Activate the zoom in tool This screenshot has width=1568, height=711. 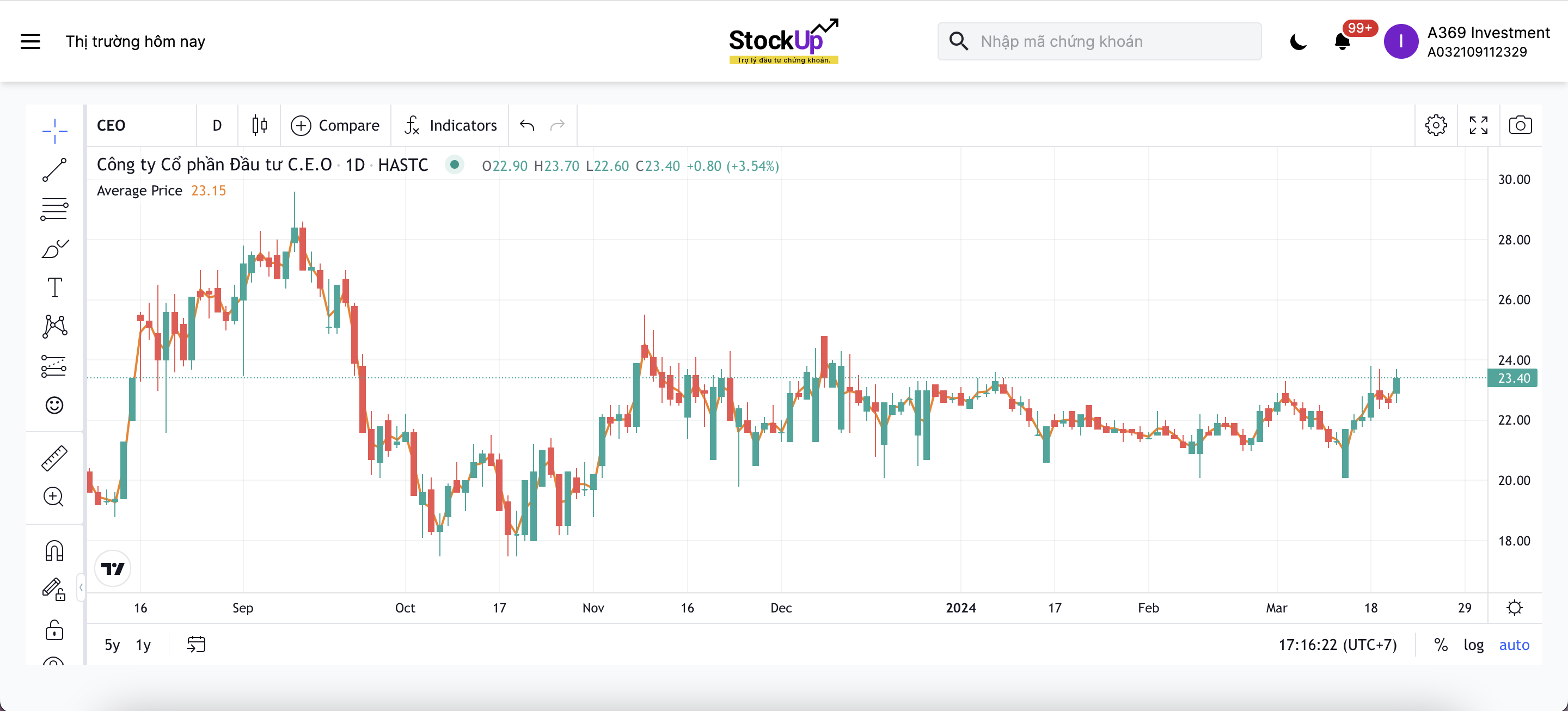pos(54,497)
